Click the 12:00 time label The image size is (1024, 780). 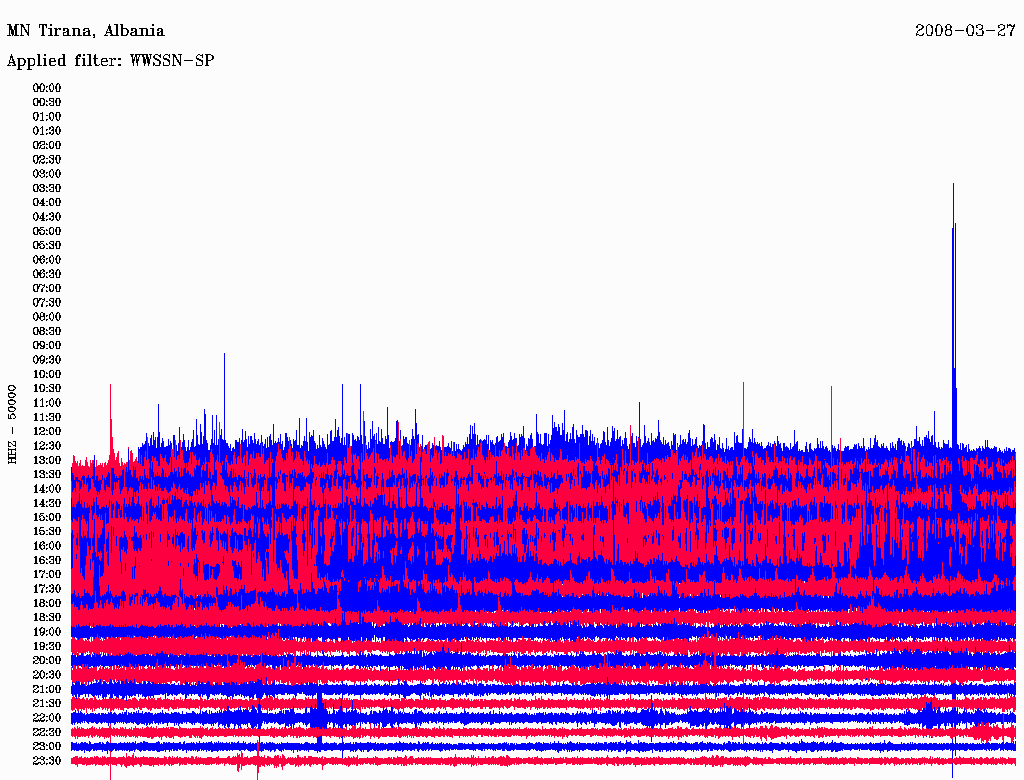coord(47,431)
